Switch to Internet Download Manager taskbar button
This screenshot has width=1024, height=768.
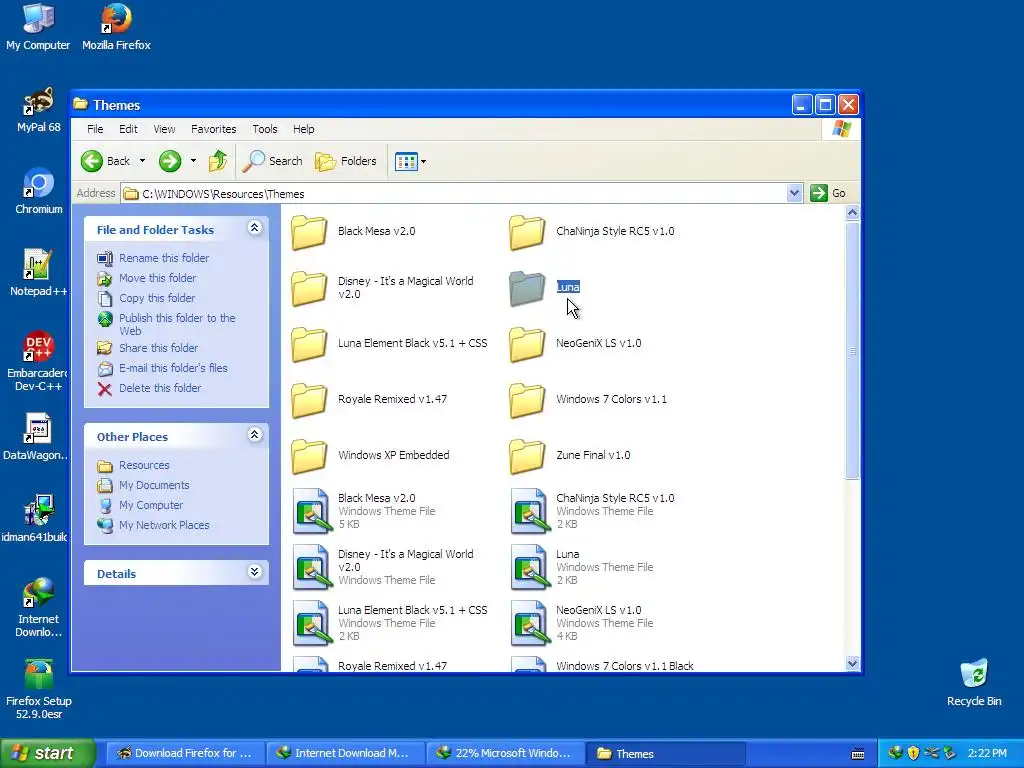tap(346, 753)
